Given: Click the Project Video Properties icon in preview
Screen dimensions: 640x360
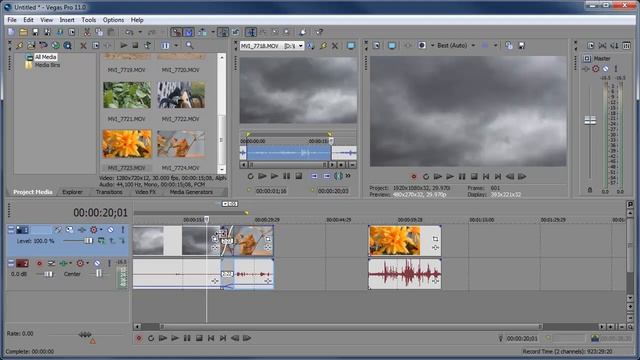Looking at the screenshot, I should click(x=376, y=45).
